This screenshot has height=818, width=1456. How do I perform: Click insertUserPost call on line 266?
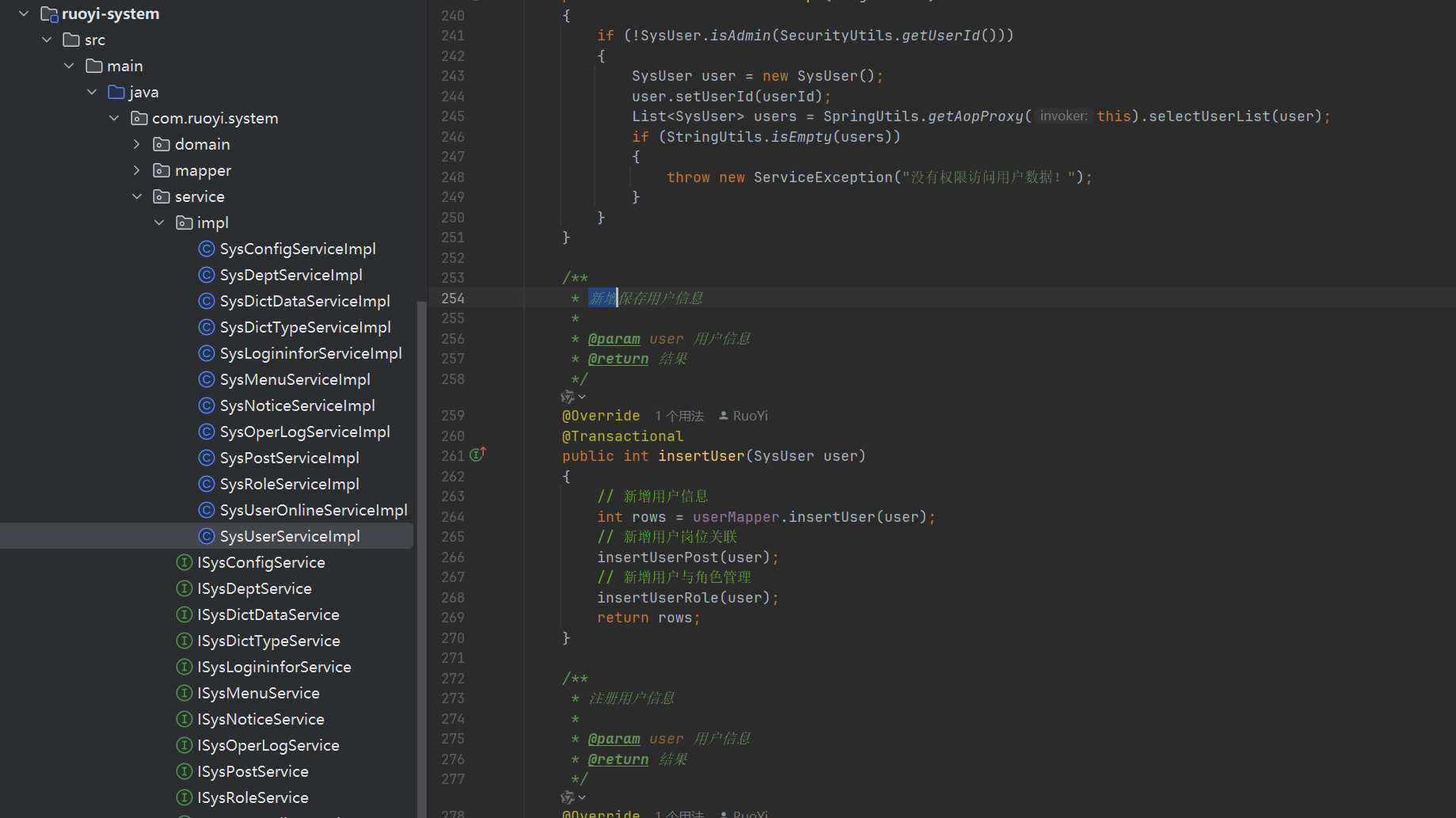(x=658, y=557)
